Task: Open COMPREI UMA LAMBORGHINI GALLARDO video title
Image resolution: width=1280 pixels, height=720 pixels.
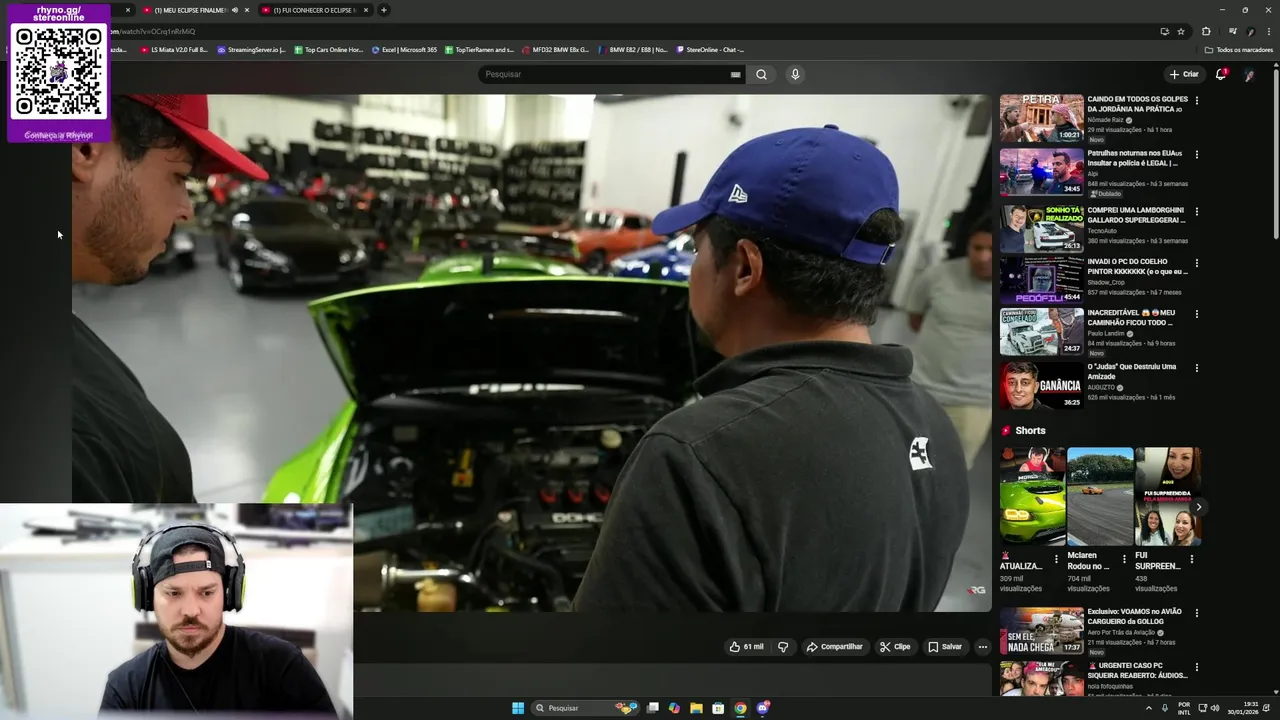Action: click(x=1137, y=215)
